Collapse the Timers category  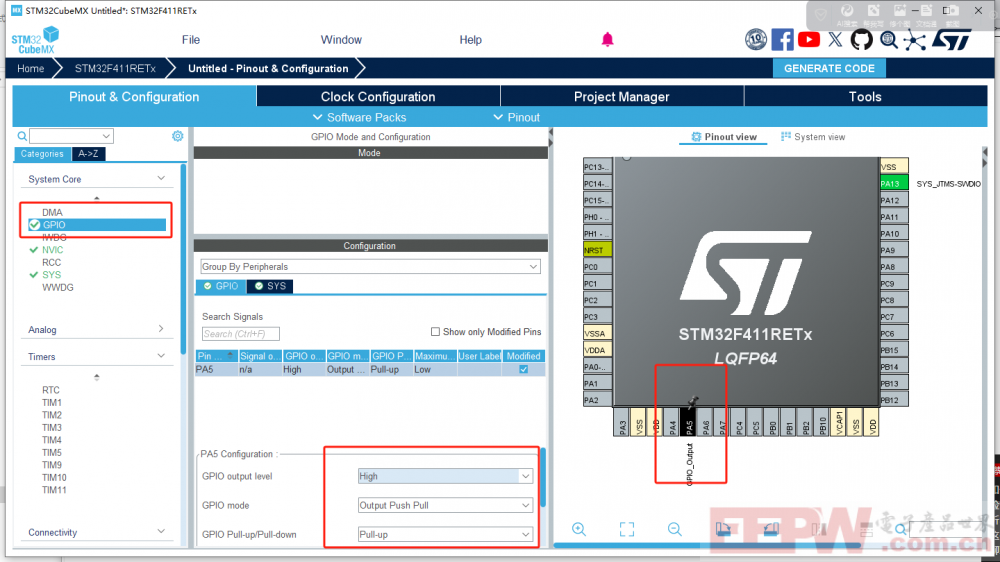(x=161, y=356)
